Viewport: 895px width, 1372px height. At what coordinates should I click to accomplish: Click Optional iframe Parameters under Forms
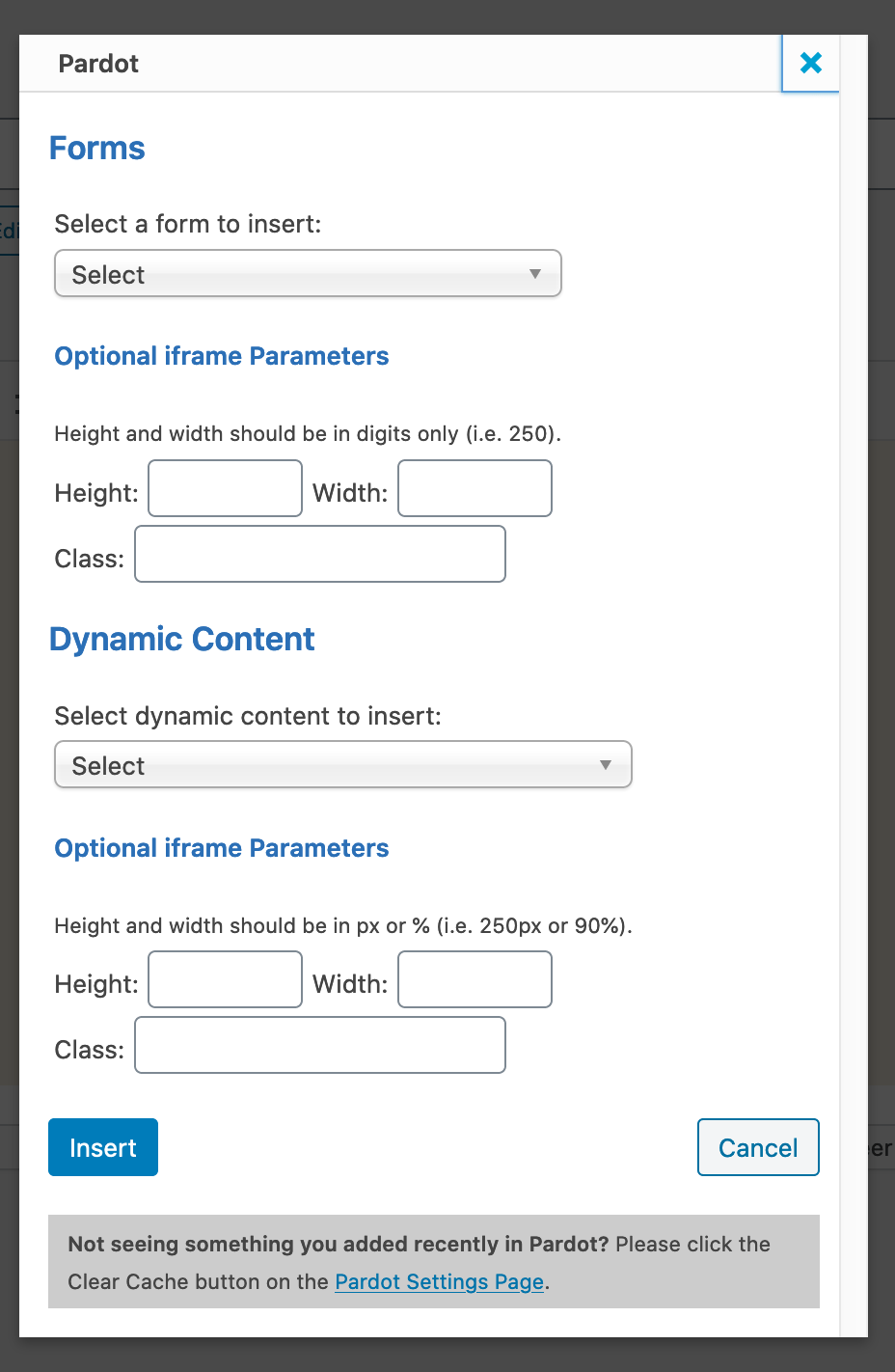click(x=221, y=356)
